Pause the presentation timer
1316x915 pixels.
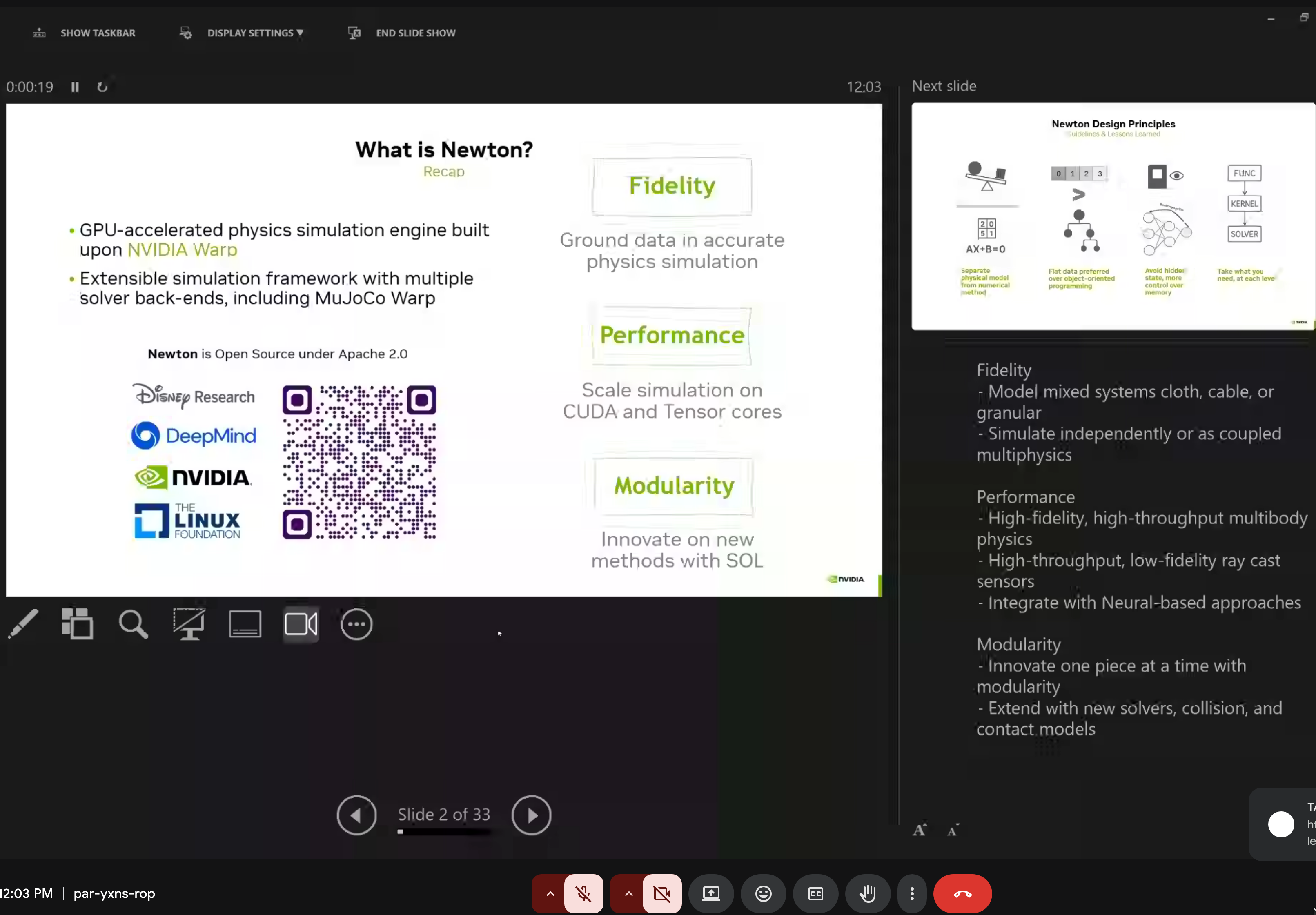coord(75,87)
